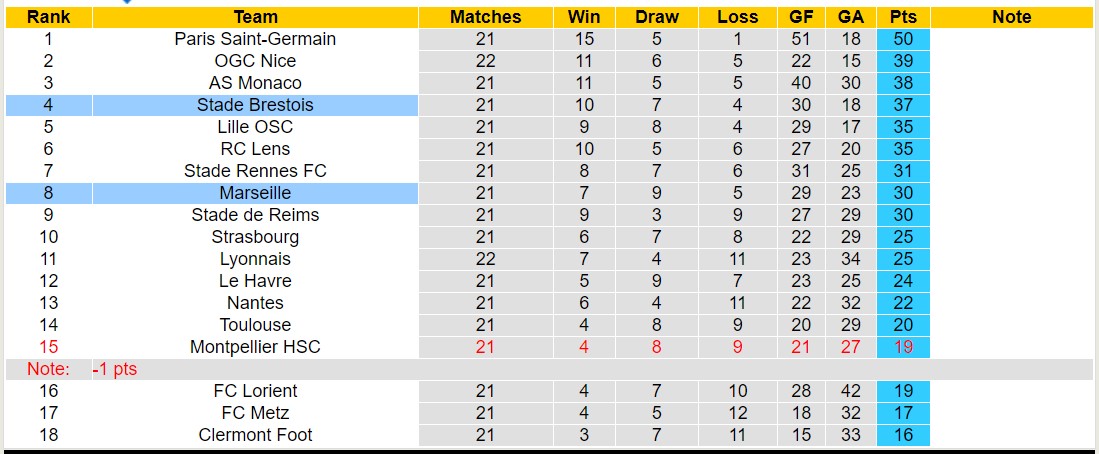
Task: Select Marseille in the standings
Action: pos(255,193)
